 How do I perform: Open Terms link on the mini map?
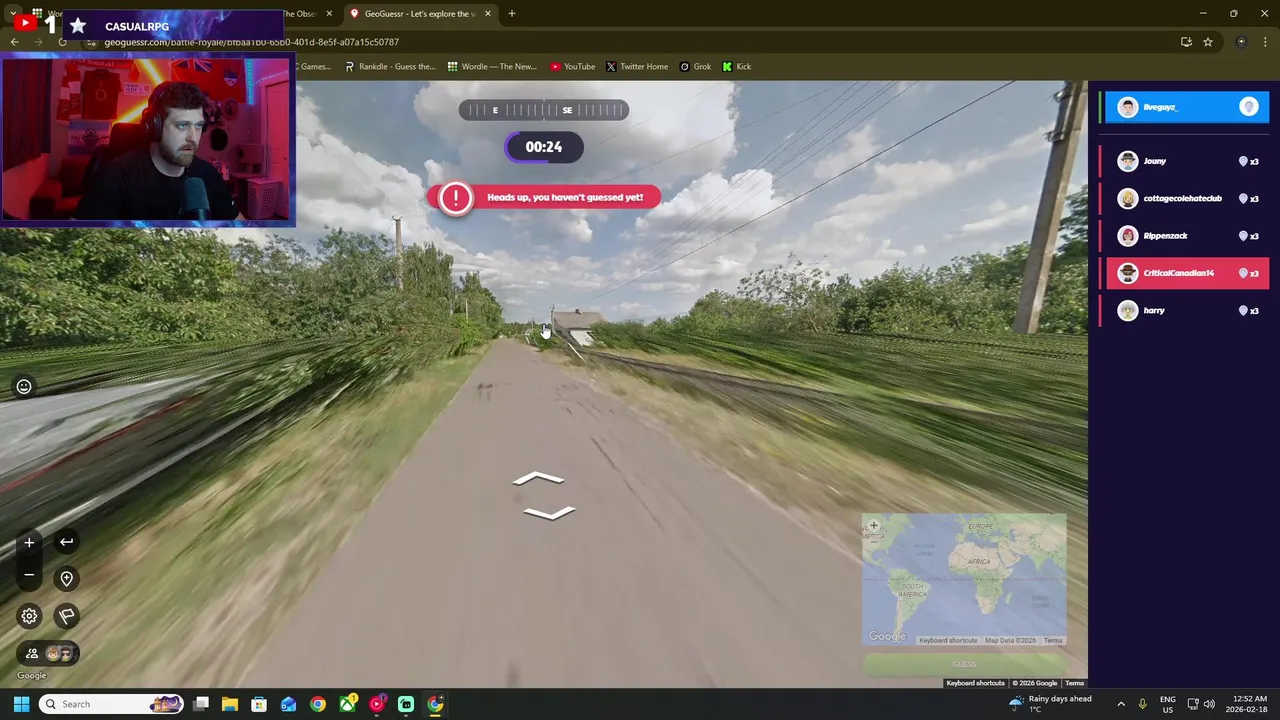tap(1053, 640)
